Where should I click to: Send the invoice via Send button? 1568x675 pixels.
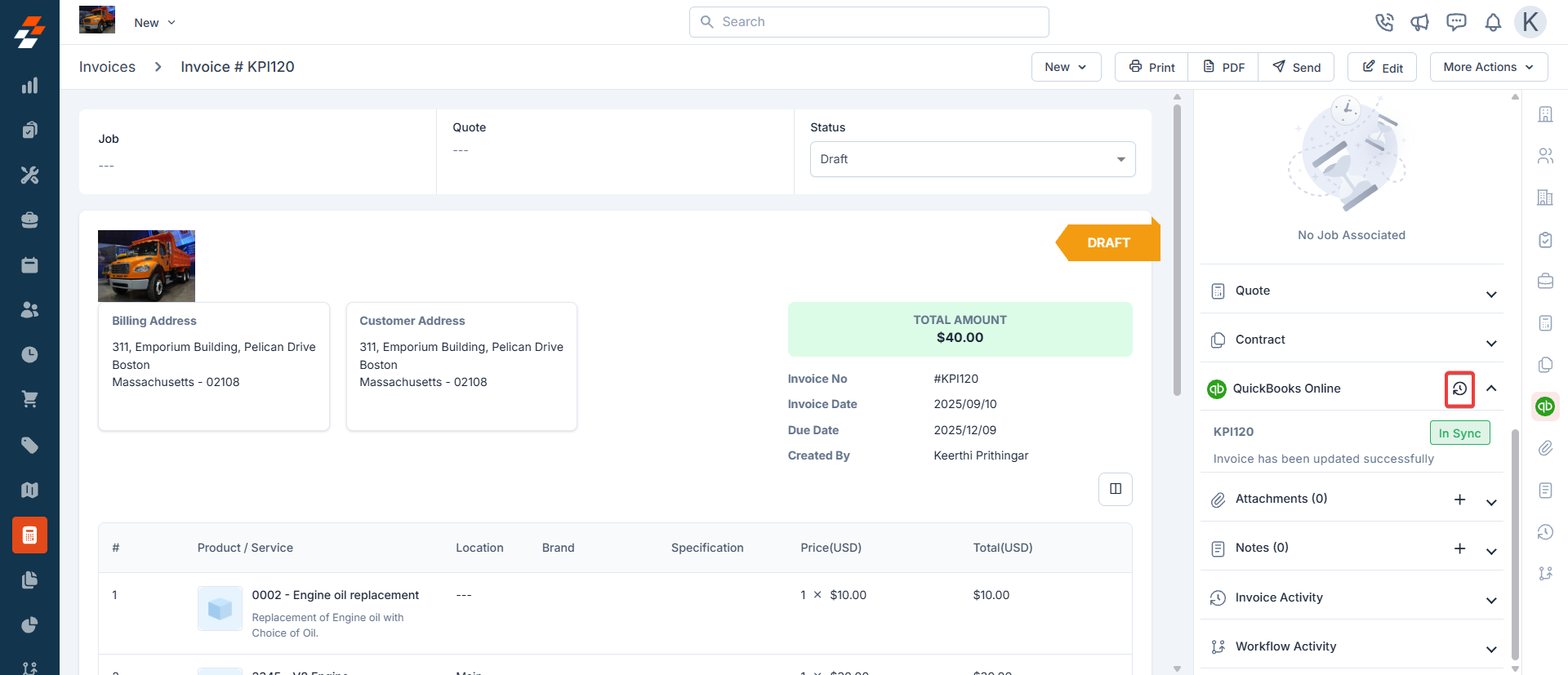pos(1296,67)
